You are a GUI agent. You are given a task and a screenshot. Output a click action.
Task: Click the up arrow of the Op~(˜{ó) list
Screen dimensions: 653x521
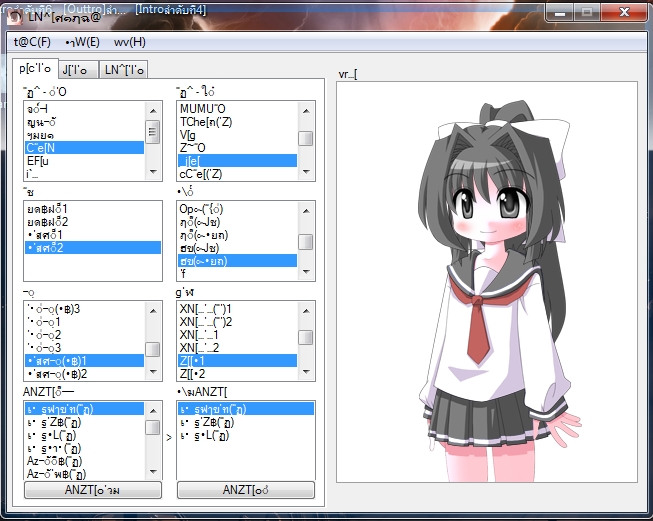(306, 210)
